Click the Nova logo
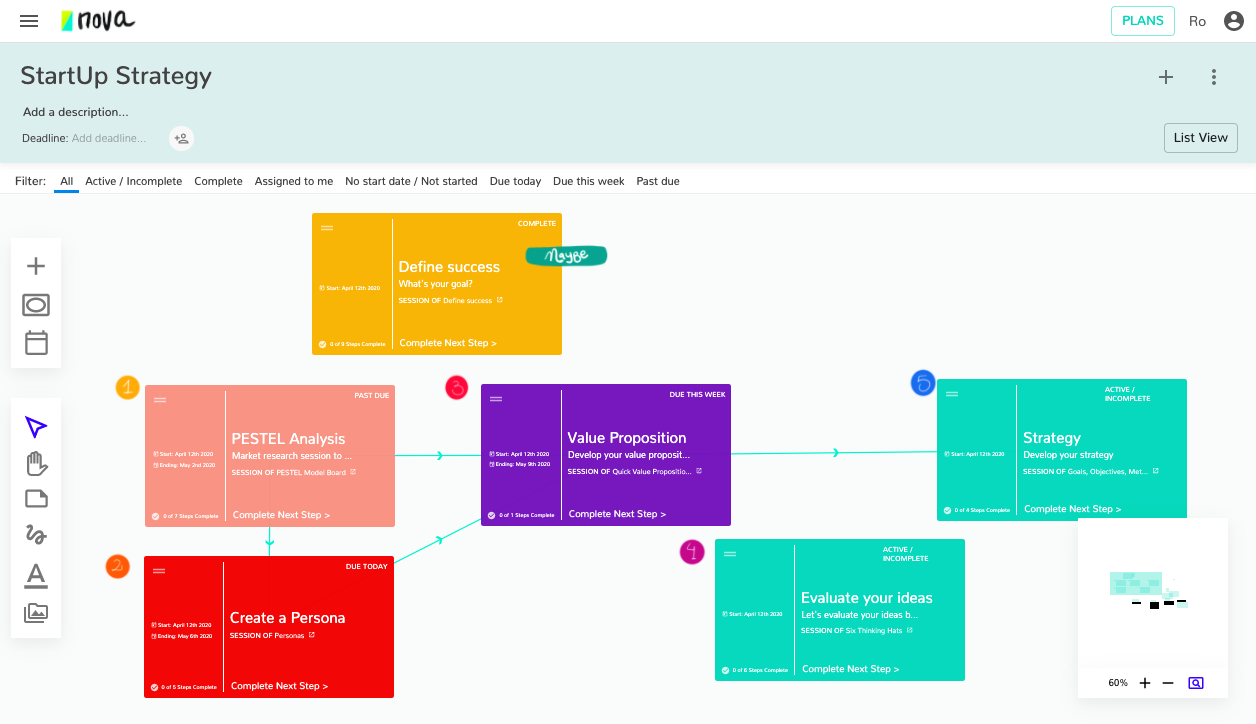 (97, 20)
